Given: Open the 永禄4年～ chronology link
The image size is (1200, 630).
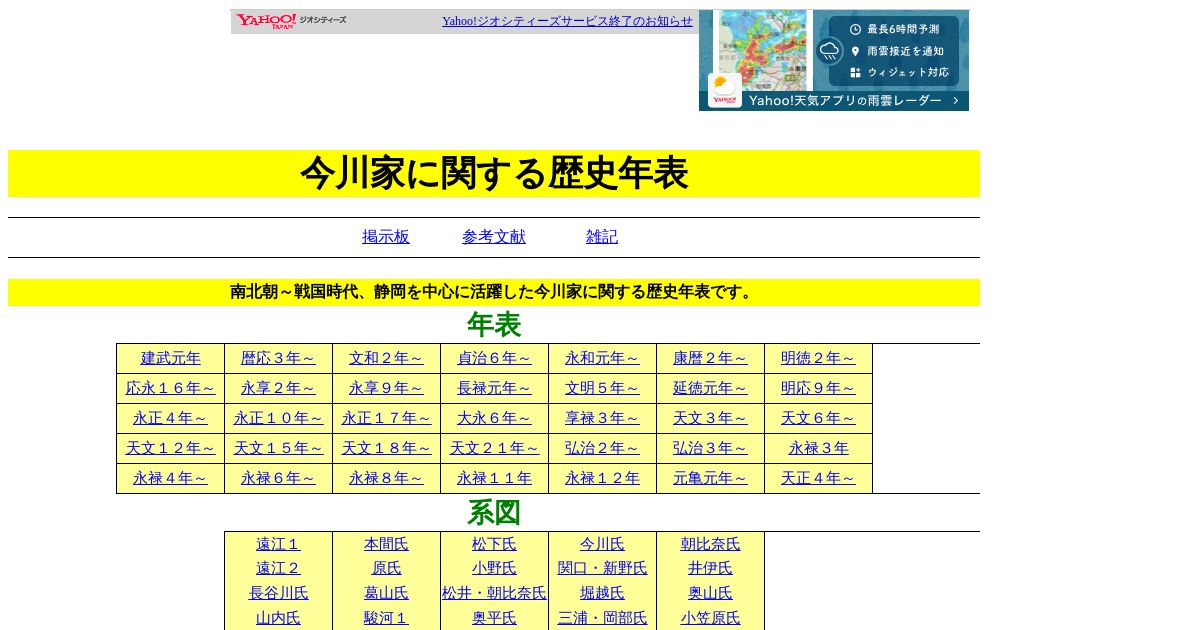Looking at the screenshot, I should pos(171,478).
